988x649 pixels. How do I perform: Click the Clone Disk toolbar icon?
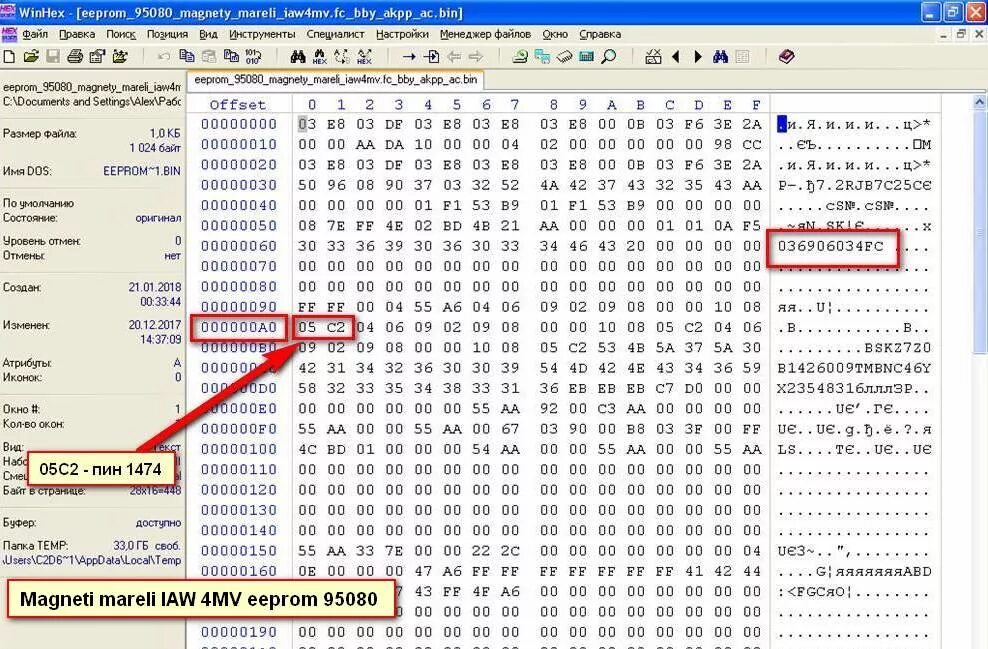pos(542,57)
